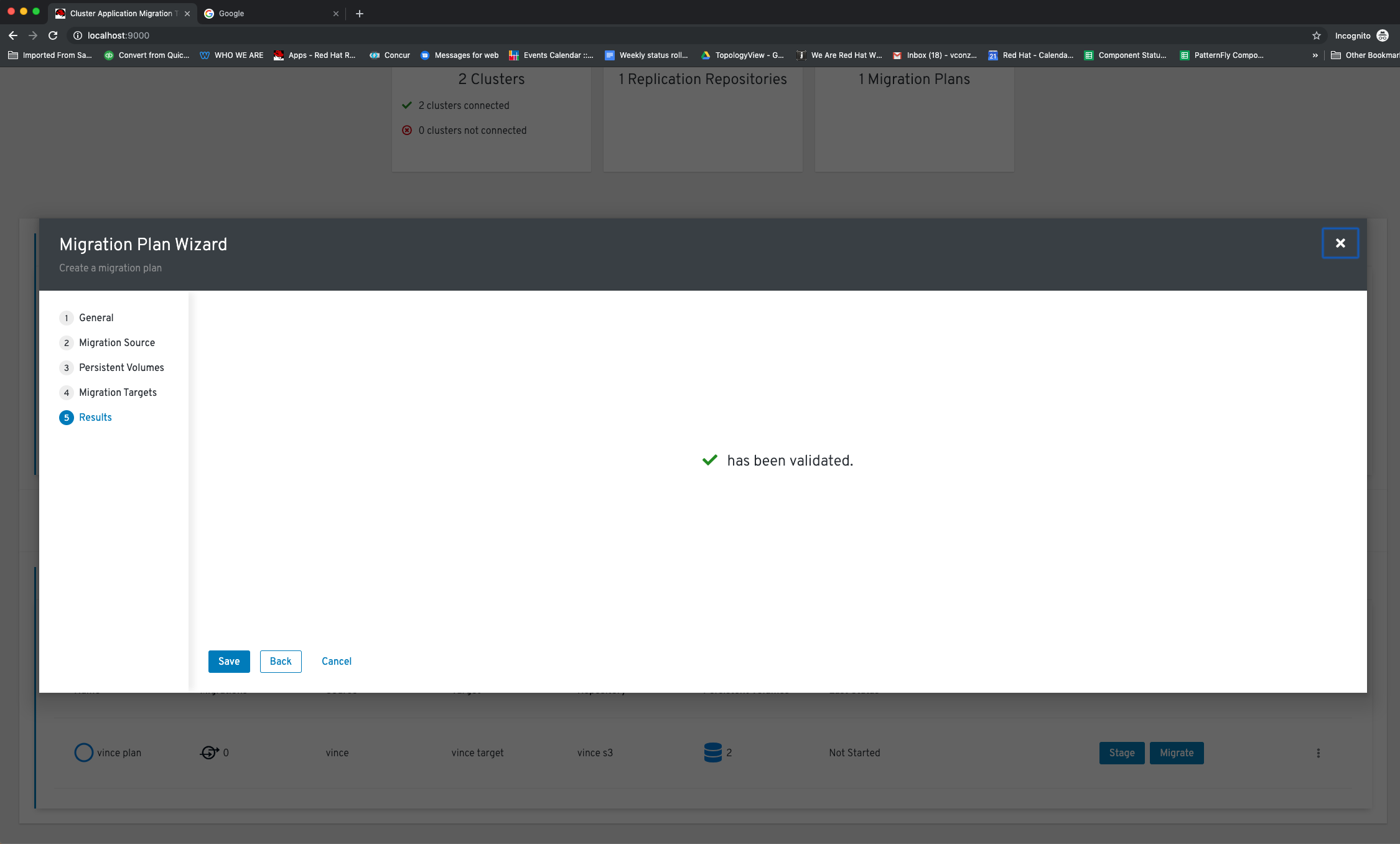The image size is (1400, 844).
Task: Click the green validation checkmark
Action: (710, 460)
